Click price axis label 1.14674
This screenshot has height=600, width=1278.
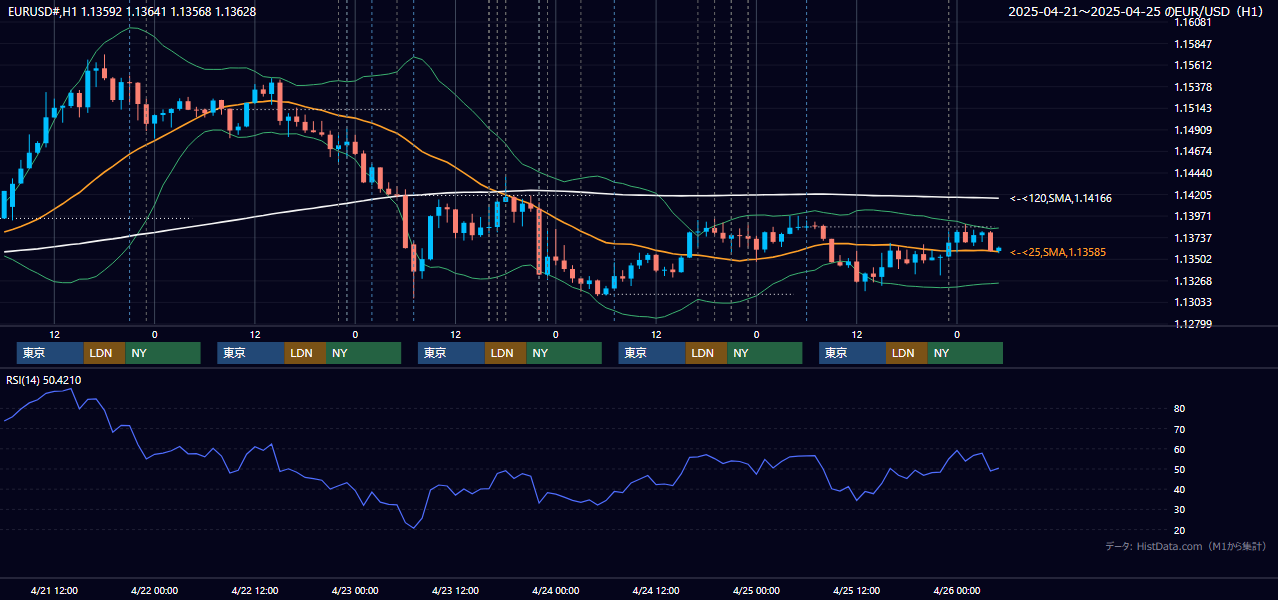[x=1194, y=151]
